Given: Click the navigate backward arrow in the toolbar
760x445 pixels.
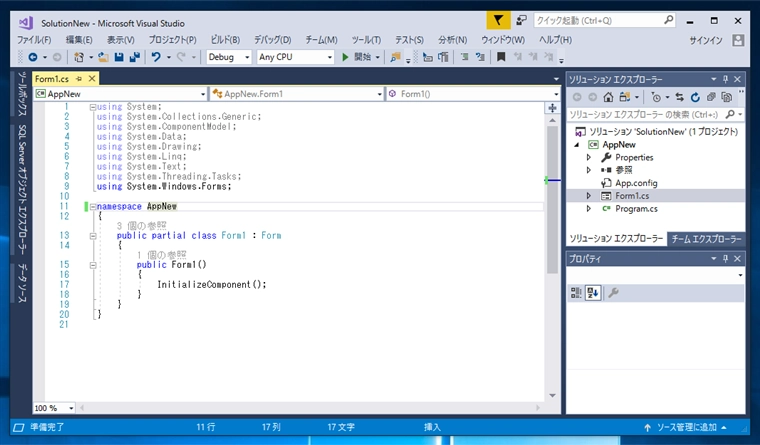Looking at the screenshot, I should (31, 57).
